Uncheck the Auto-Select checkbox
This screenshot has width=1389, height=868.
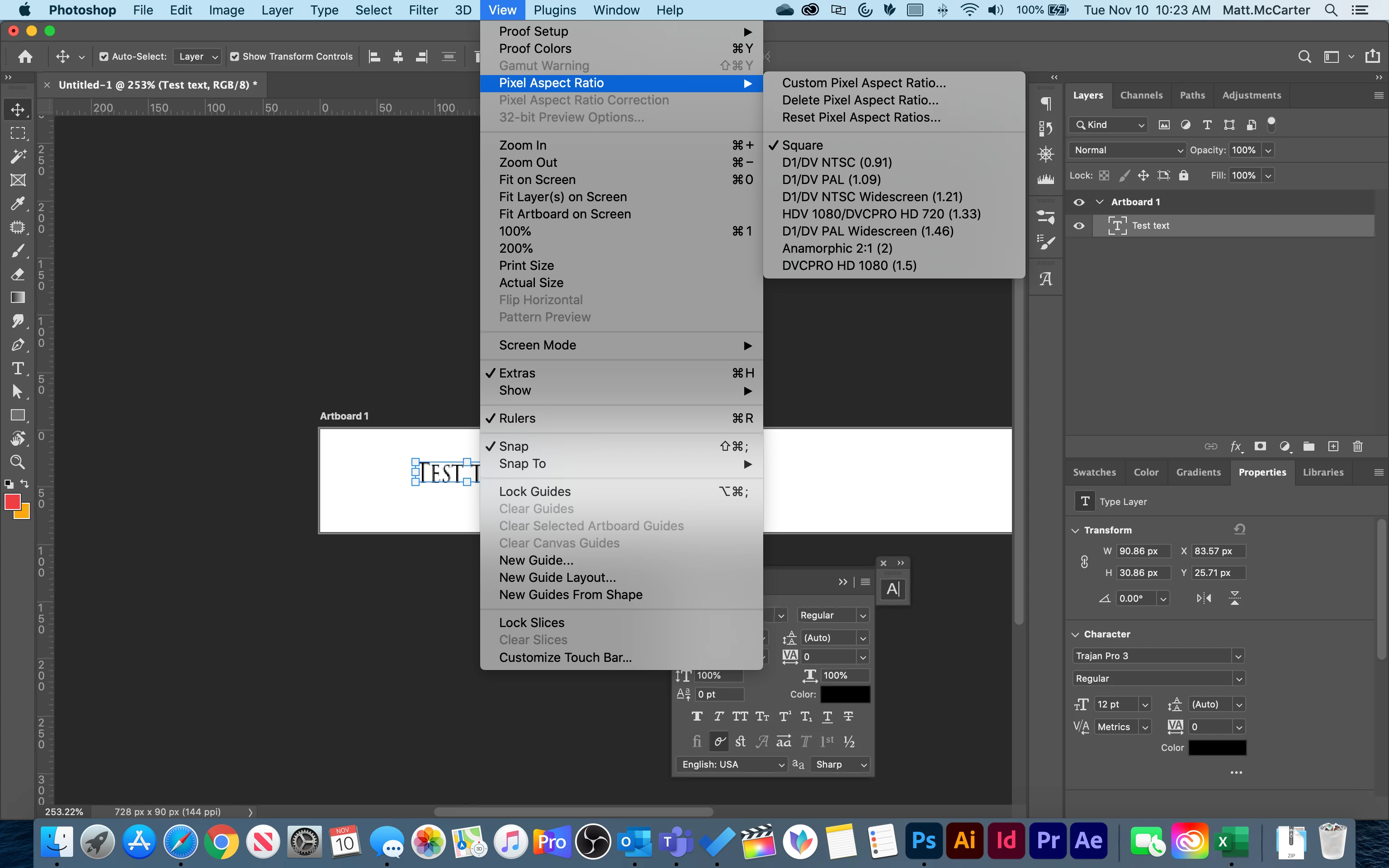(104, 56)
